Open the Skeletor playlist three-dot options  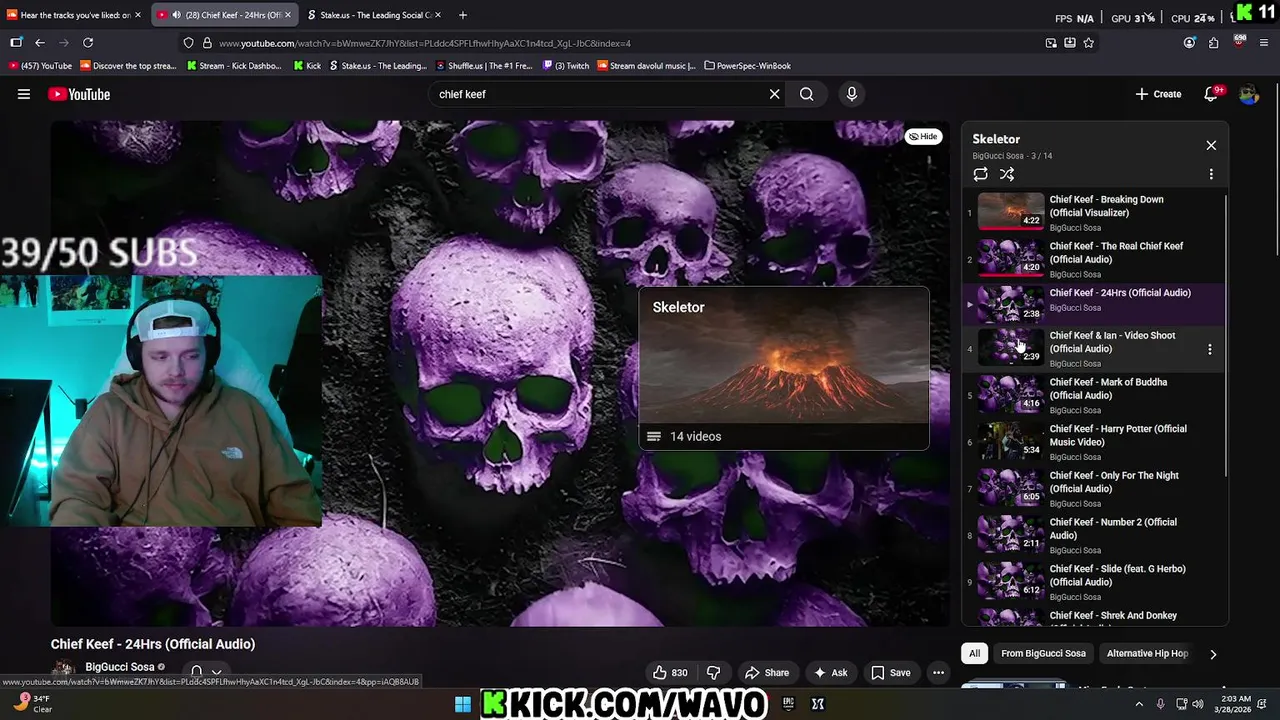tap(1211, 174)
